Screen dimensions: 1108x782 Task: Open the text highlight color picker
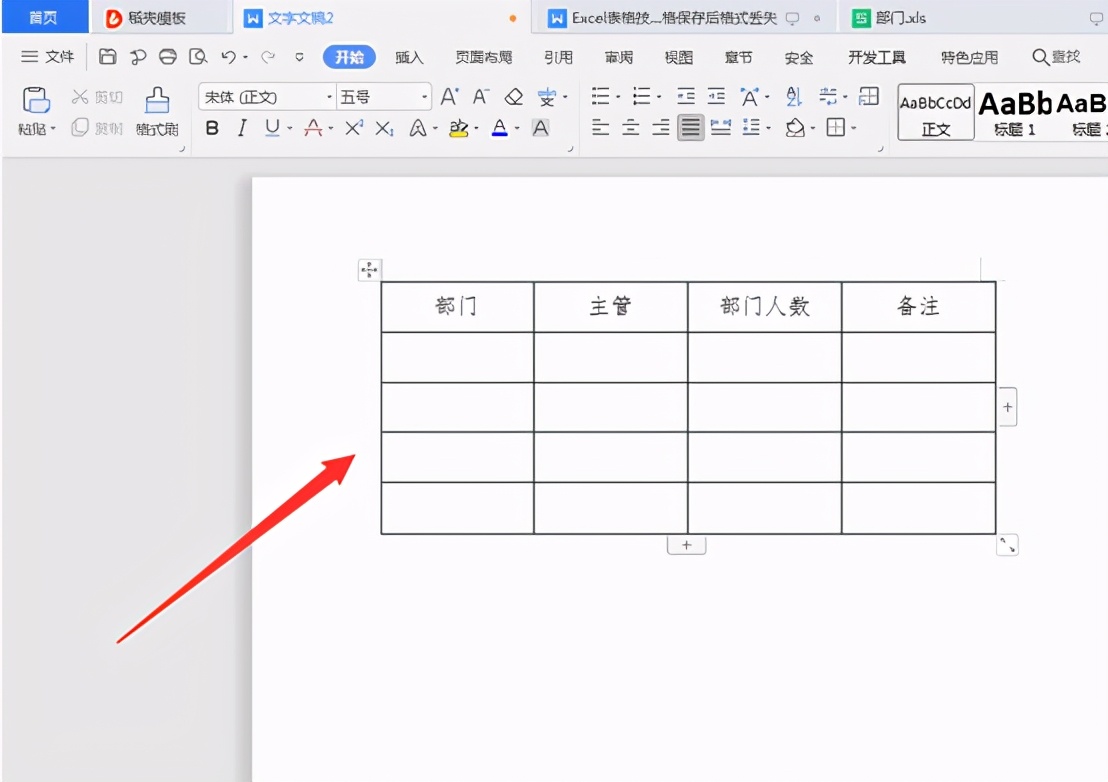click(x=477, y=129)
